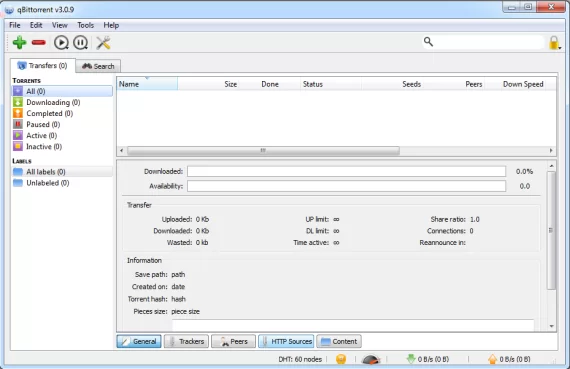
Task: Click the Torrent hash value 'hash'
Action: coord(178,299)
